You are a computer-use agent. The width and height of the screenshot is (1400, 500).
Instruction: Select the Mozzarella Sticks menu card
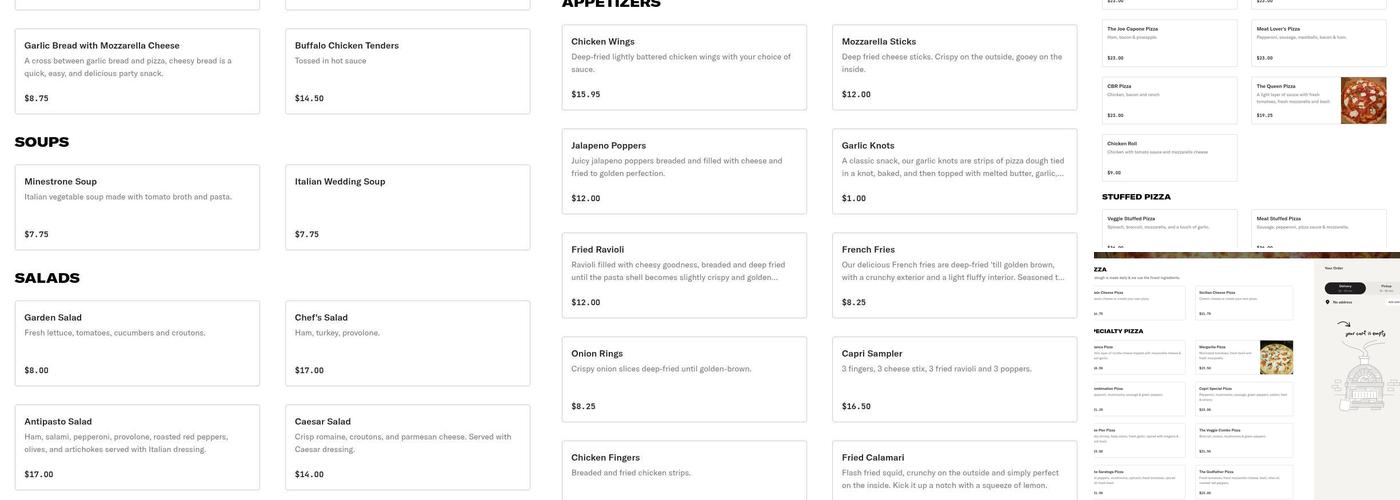[x=954, y=67]
